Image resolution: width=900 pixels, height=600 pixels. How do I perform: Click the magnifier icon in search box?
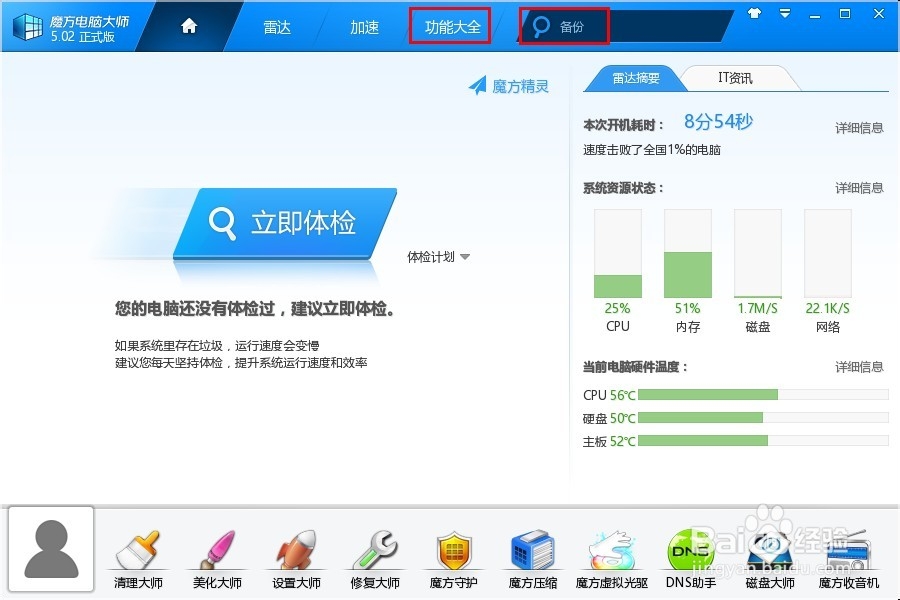(x=541, y=26)
